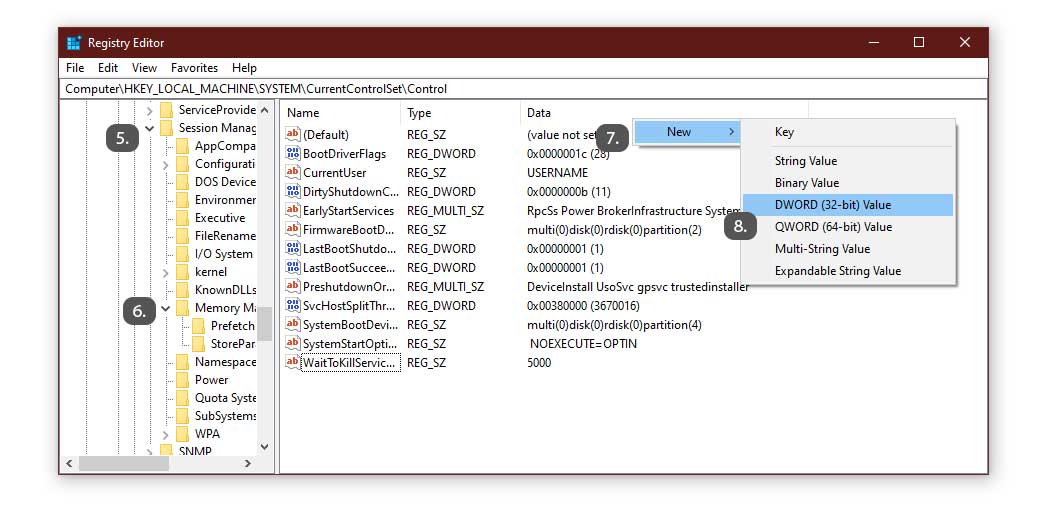Select the EarlyStartServices multi-string icon

pos(292,211)
